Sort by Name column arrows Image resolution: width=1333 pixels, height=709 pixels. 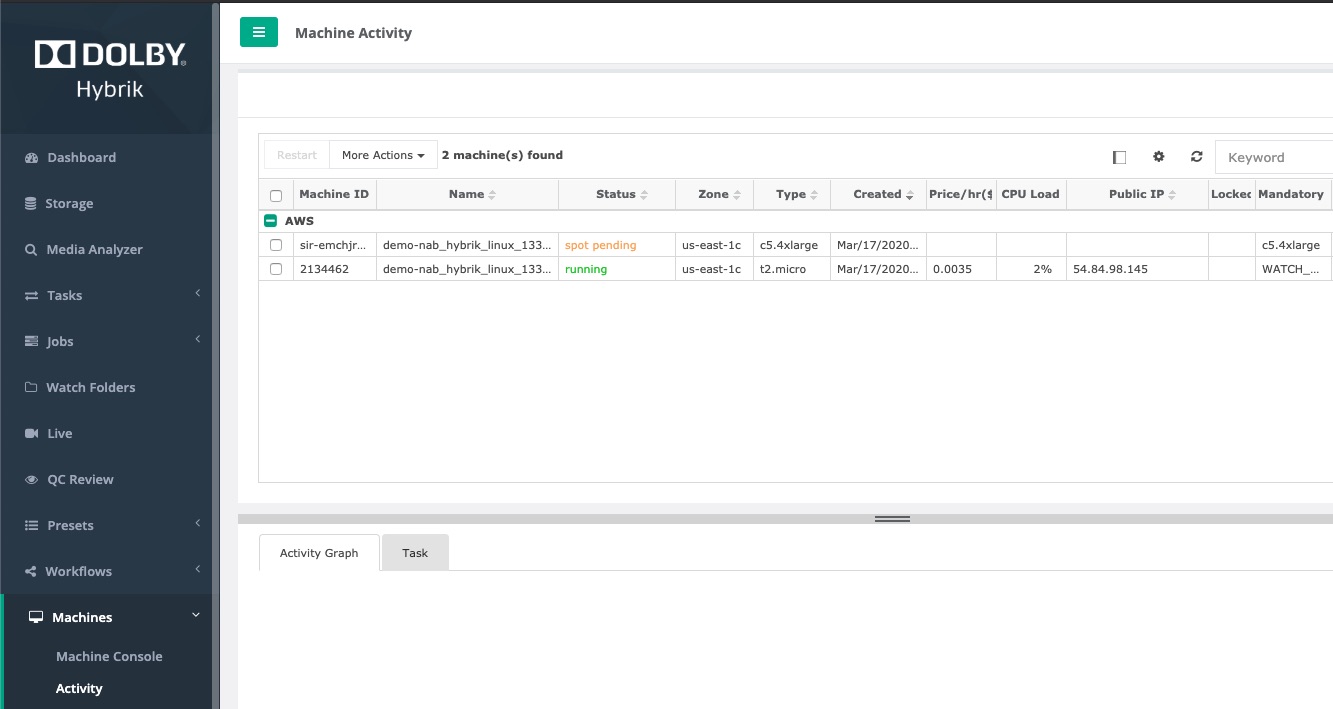pos(492,195)
